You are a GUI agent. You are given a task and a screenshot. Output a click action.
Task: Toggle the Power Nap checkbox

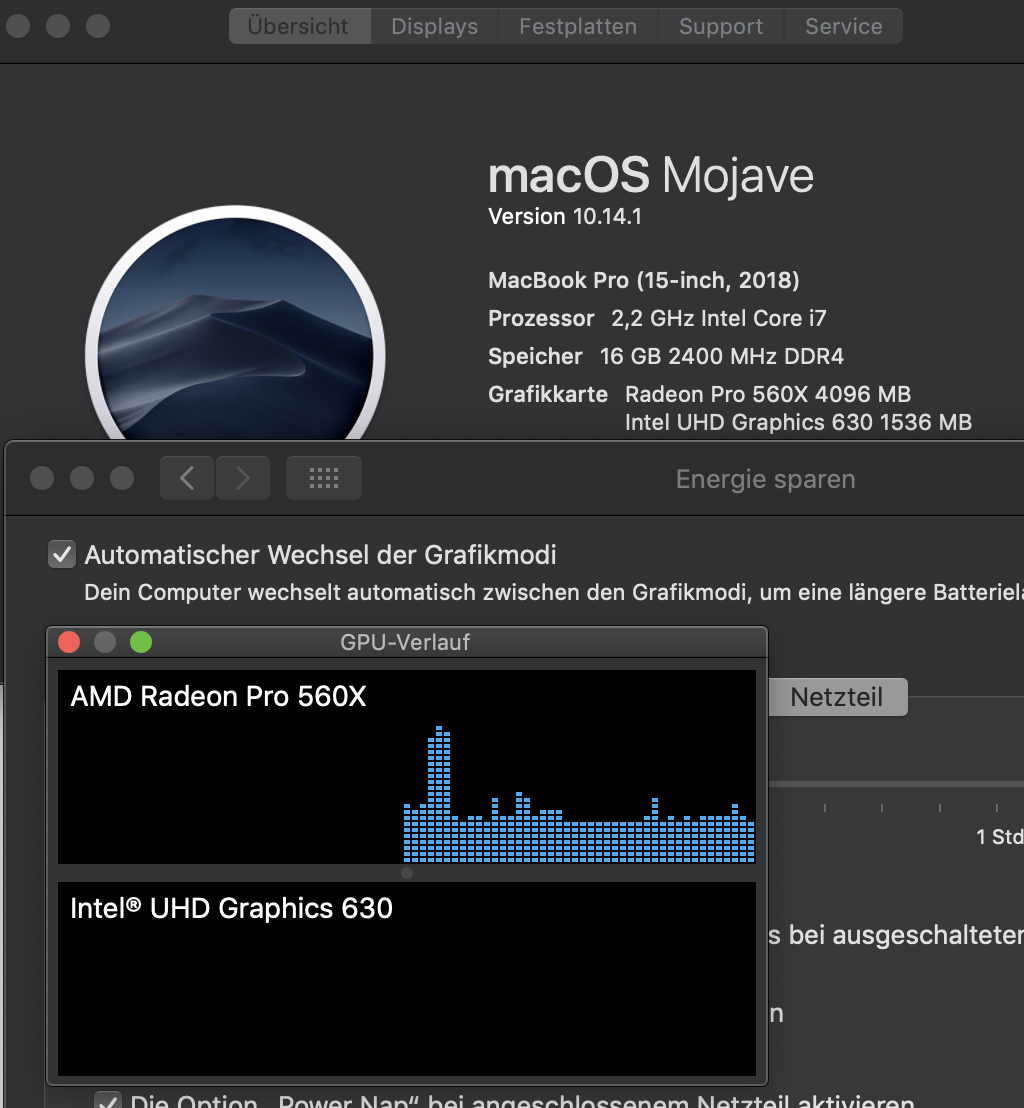tap(108, 1101)
